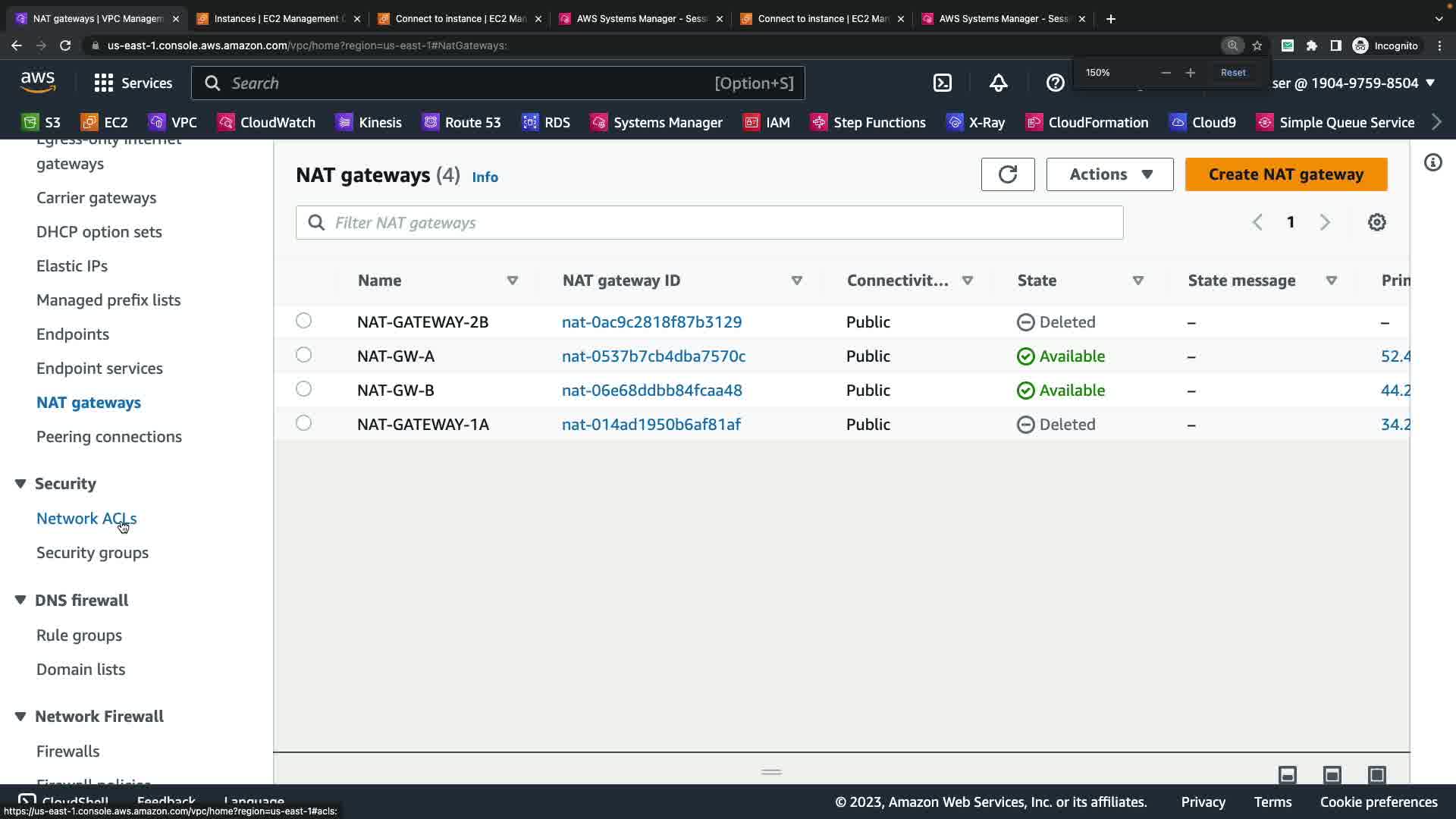
Task: Click the S3 shortcut in favorites bar
Action: (x=42, y=122)
